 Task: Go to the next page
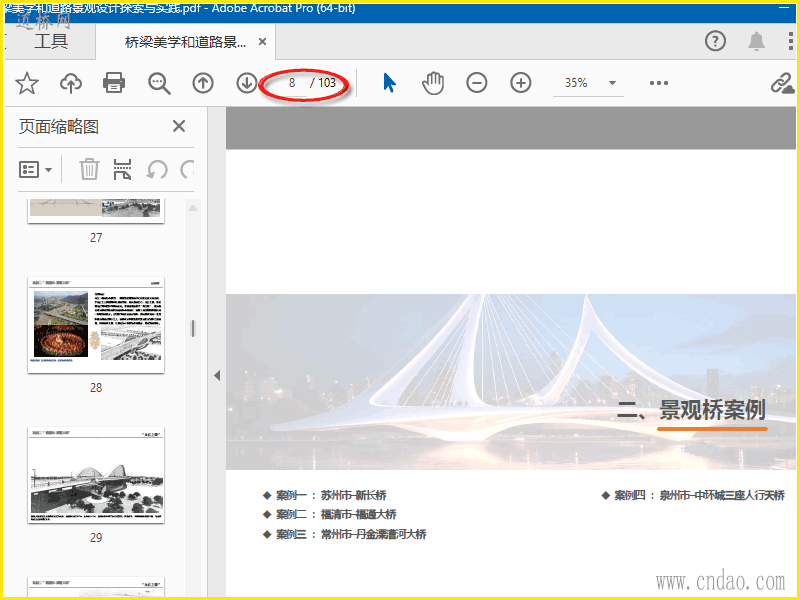pyautogui.click(x=246, y=83)
